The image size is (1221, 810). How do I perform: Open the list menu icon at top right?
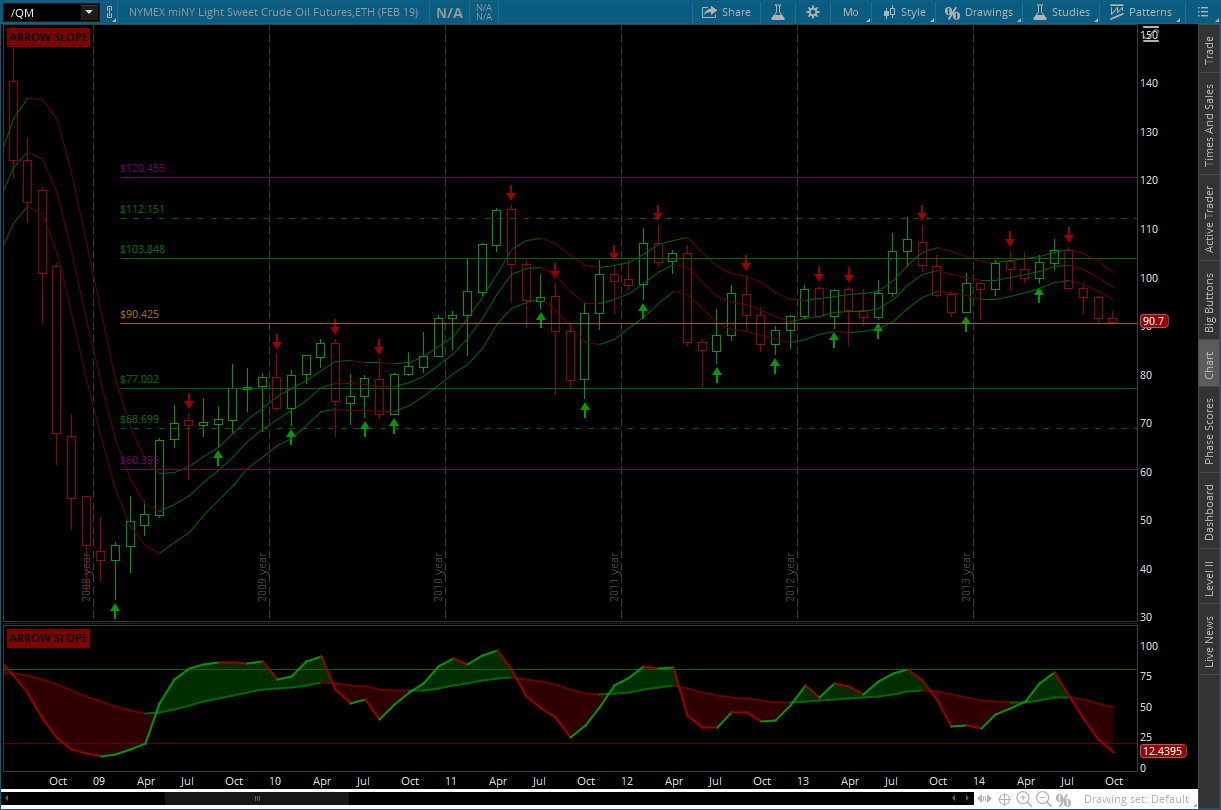1203,12
